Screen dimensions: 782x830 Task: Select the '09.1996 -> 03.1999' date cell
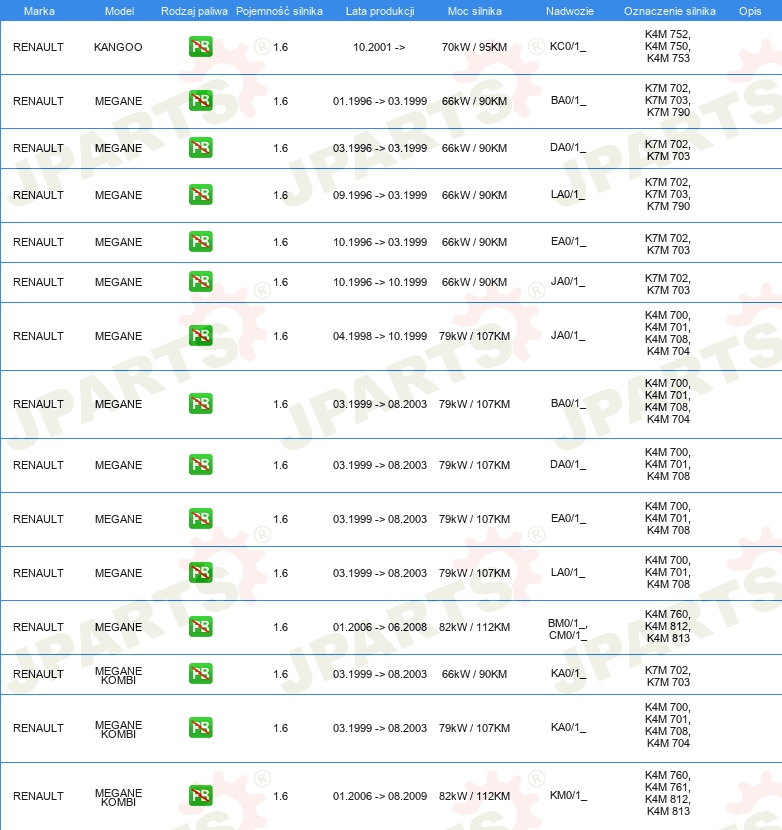coord(380,195)
